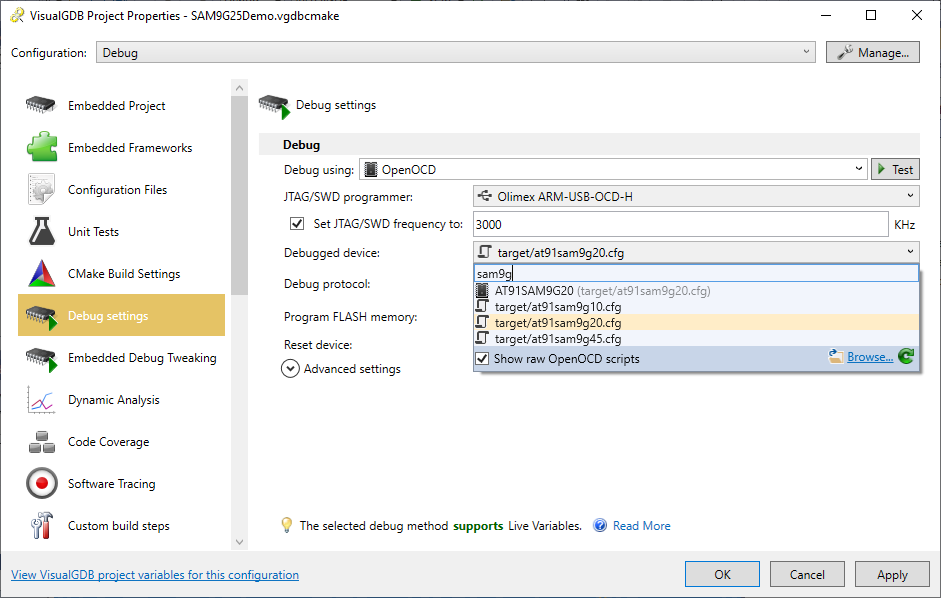Open the Embedded Debug Tweaking page
The width and height of the screenshot is (941, 598).
pyautogui.click(x=122, y=357)
